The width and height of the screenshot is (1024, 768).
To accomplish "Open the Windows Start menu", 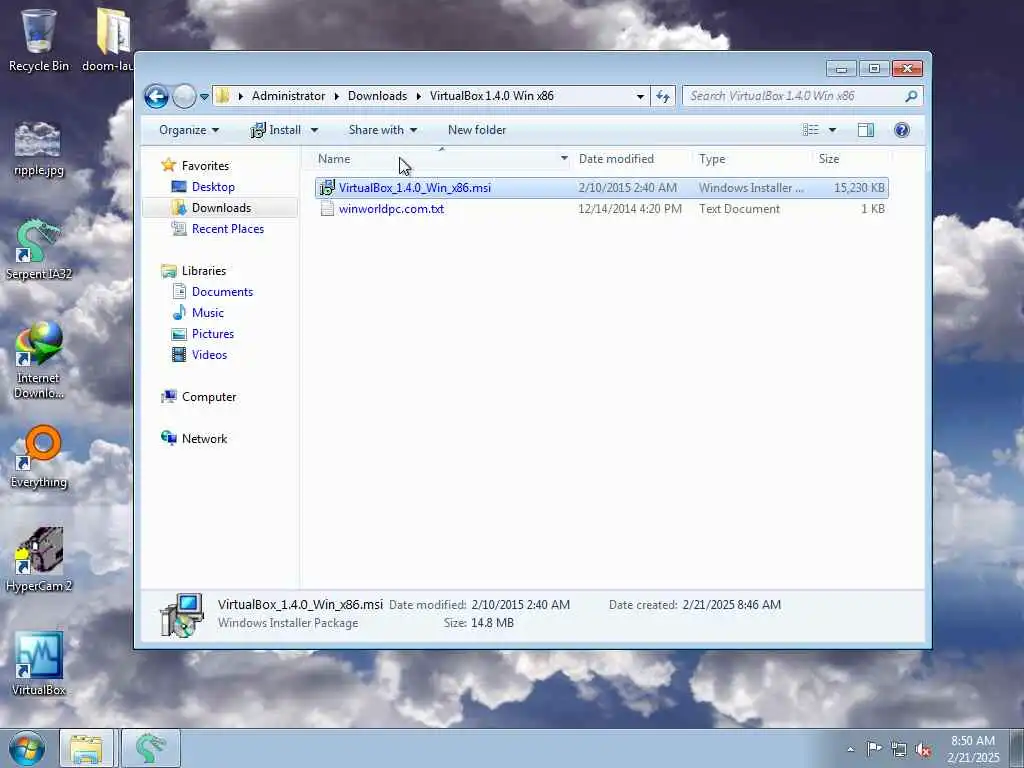I will [27, 748].
